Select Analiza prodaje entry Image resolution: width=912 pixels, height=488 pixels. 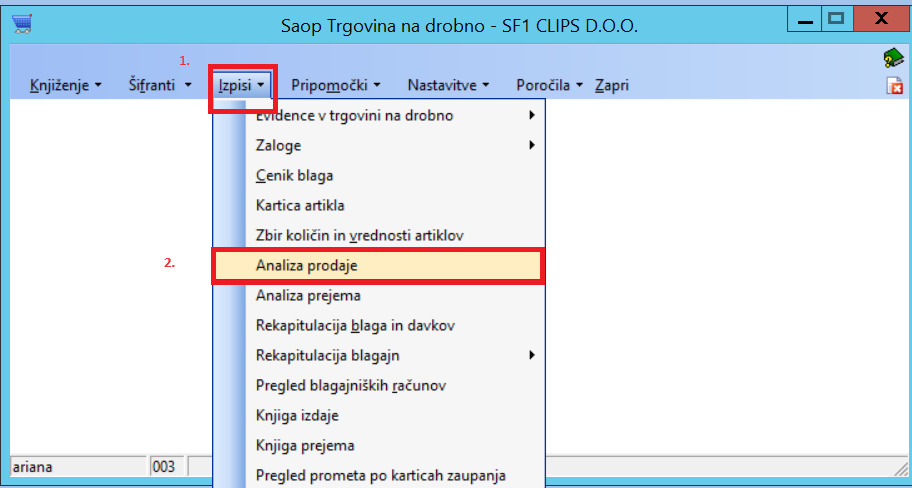378,266
